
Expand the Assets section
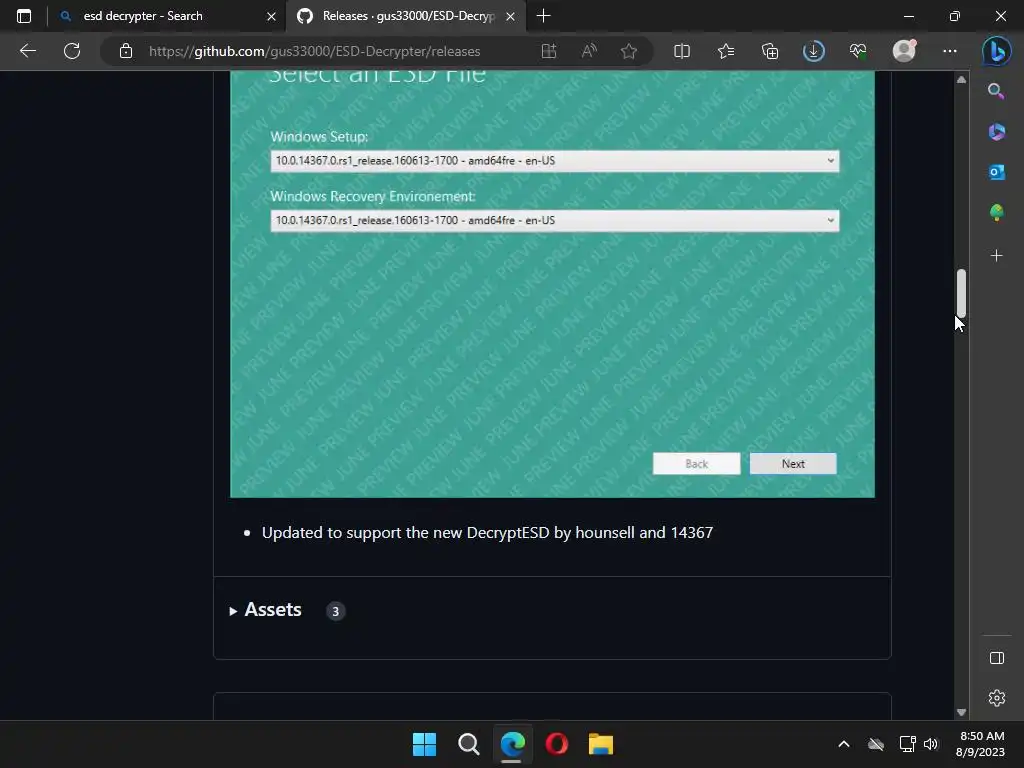coord(265,610)
